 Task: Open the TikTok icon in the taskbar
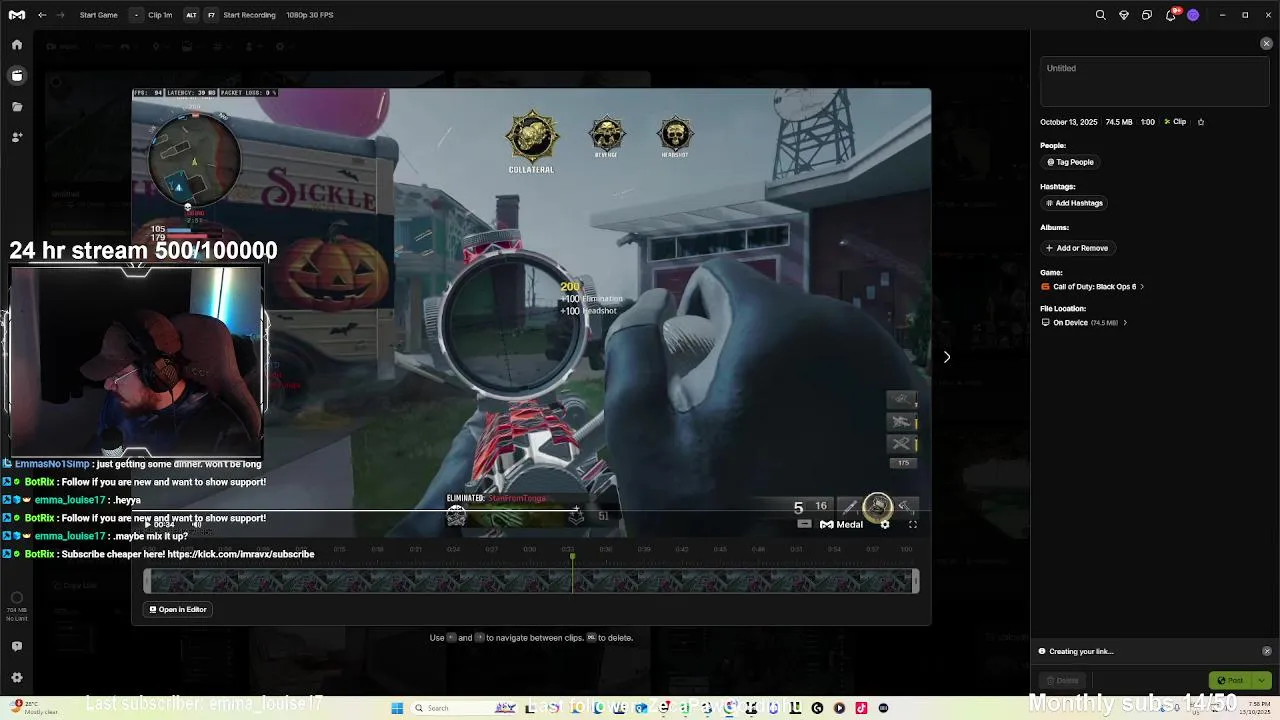[861, 708]
